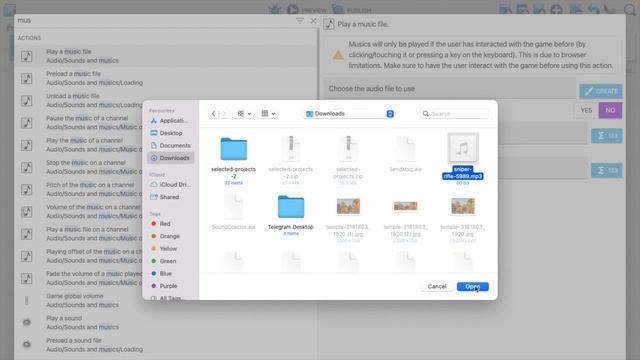The width and height of the screenshot is (640, 360).
Task: Toggle repeat option to YES
Action: click(x=586, y=110)
